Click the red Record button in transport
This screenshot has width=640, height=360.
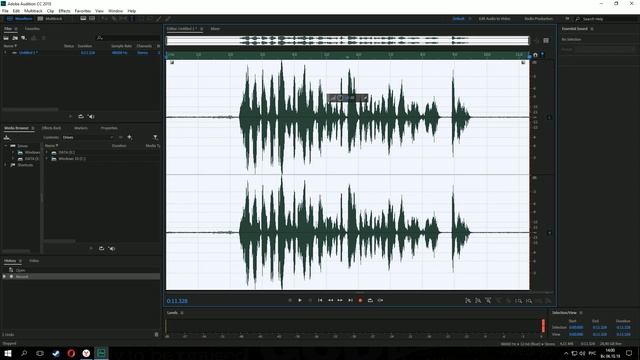(x=360, y=300)
